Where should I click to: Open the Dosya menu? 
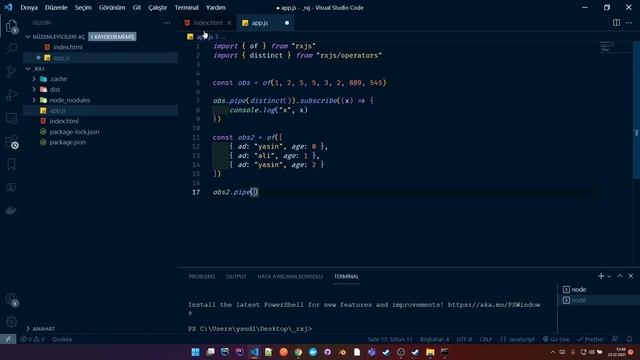tap(29, 7)
